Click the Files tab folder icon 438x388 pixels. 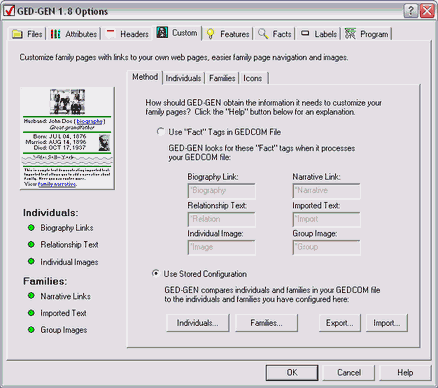coord(17,34)
